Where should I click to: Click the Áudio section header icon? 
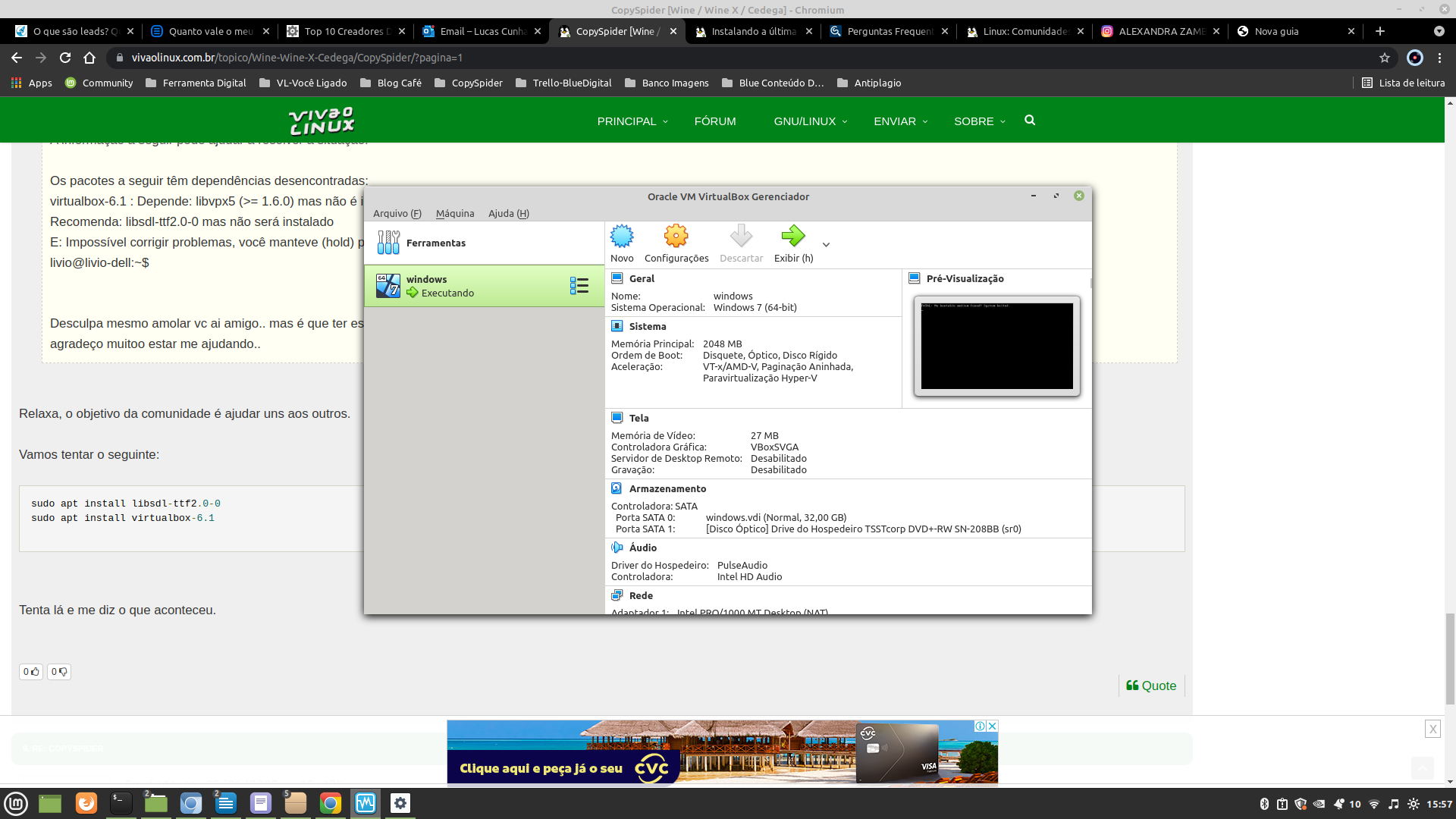coord(617,548)
